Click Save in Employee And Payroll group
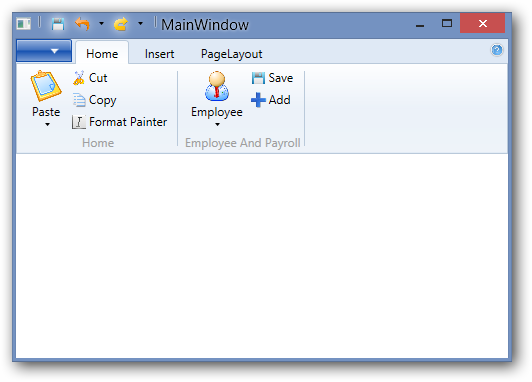This screenshot has width=532, height=382. [272, 78]
